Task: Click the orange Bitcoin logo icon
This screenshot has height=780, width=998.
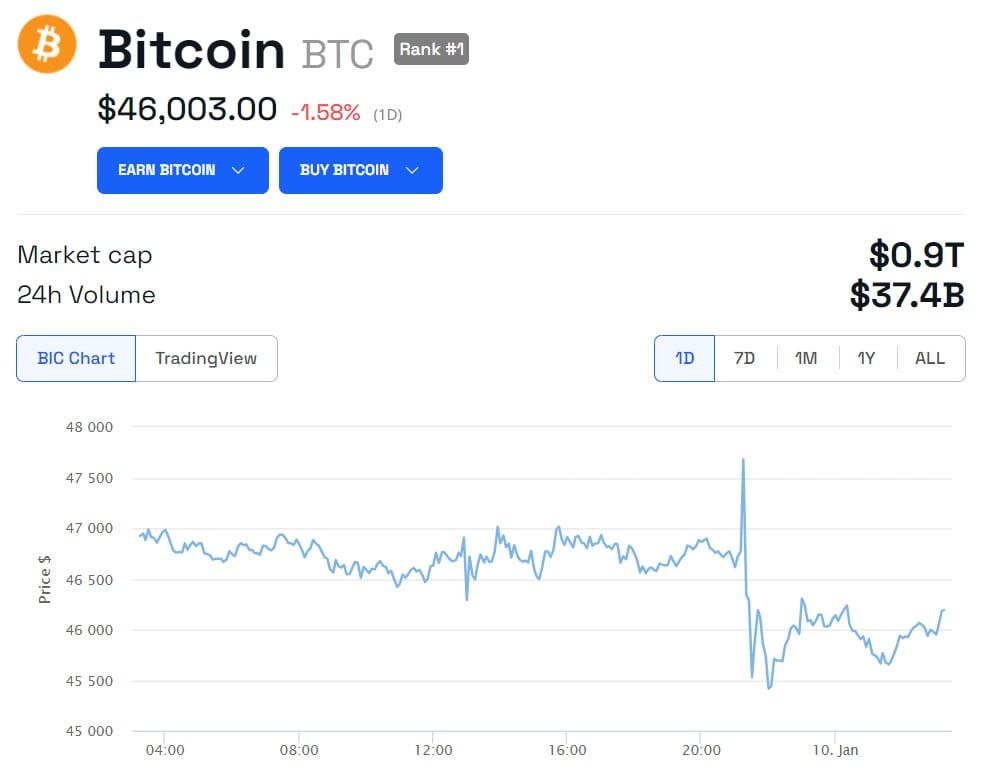Action: pos(46,44)
